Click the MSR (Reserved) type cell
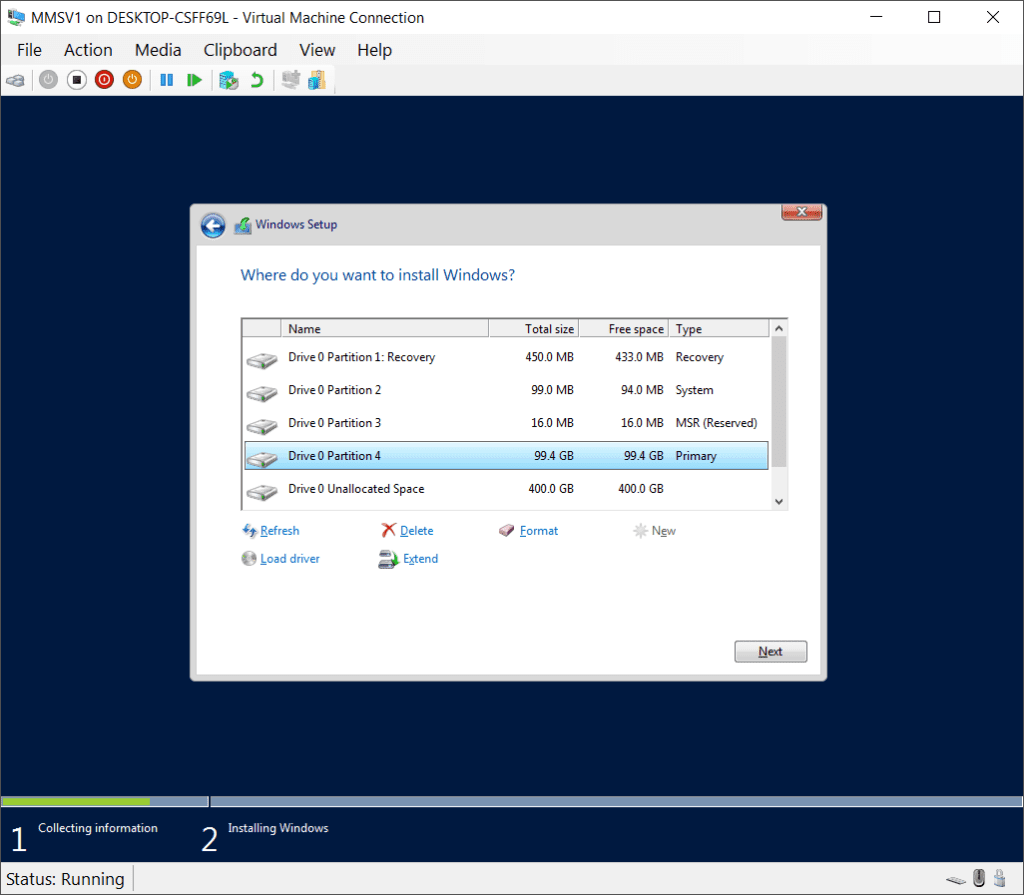1024x895 pixels. coord(716,423)
